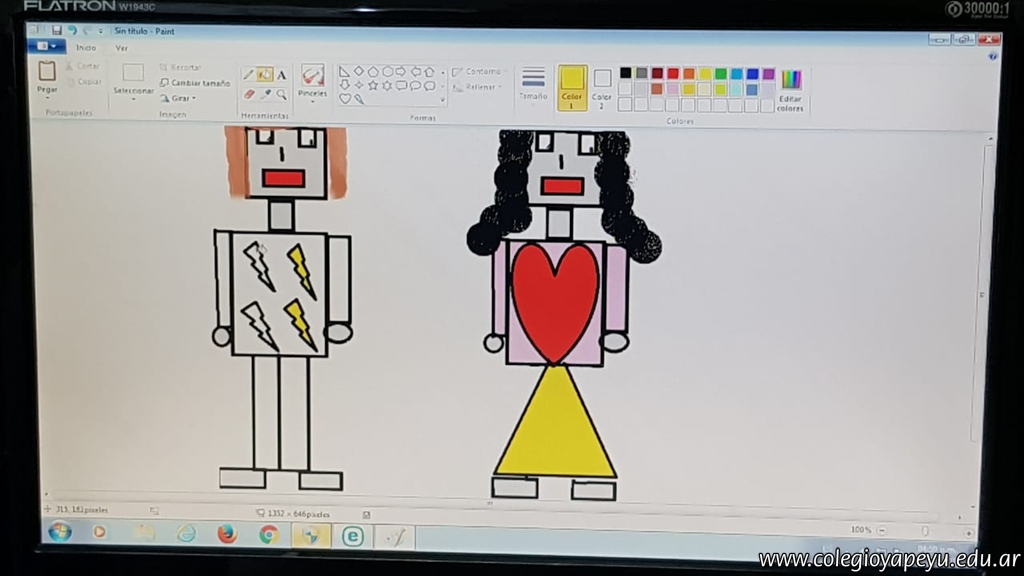Open the Editar colores dialog
This screenshot has height=576, width=1024.
point(791,88)
